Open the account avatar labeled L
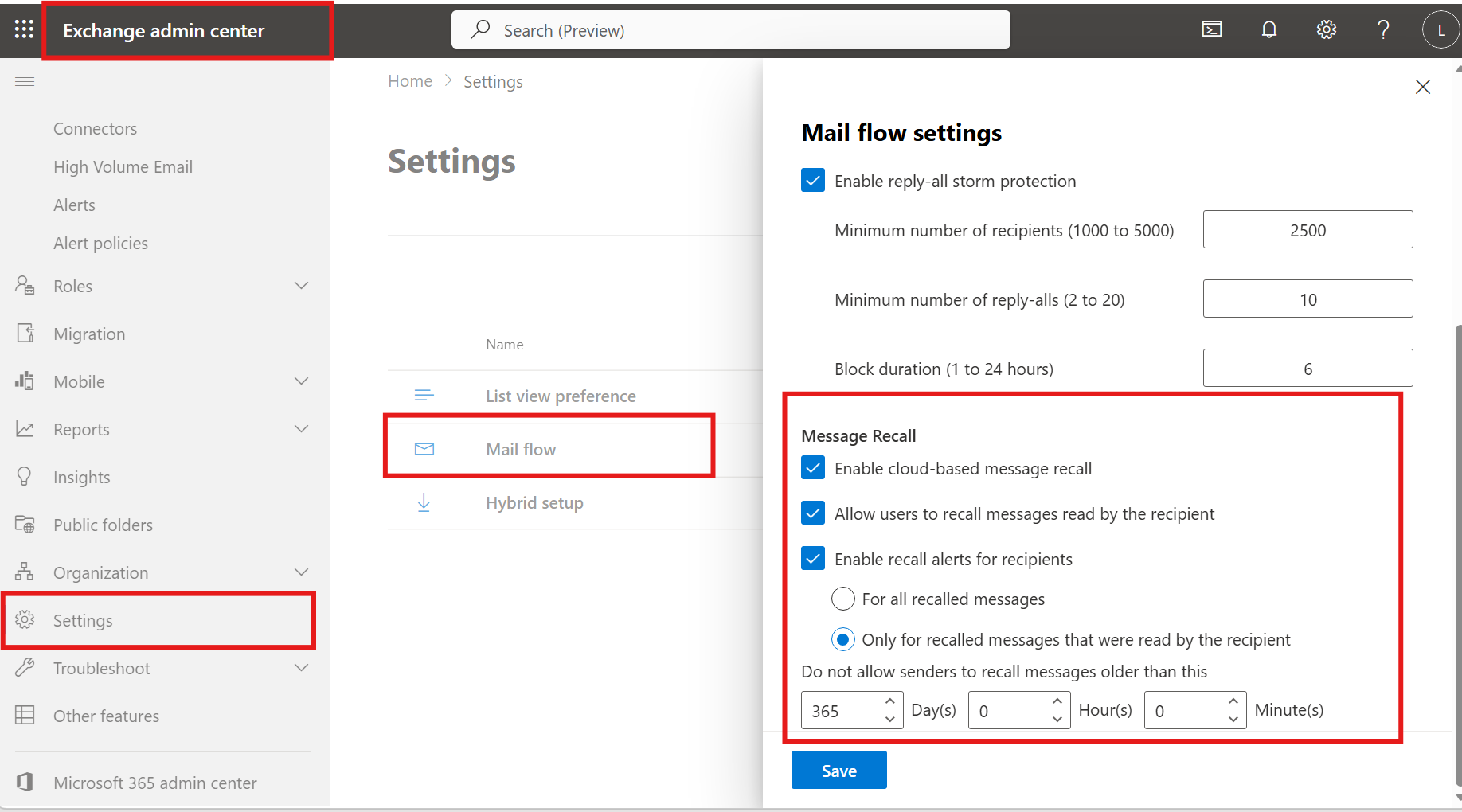The width and height of the screenshot is (1462, 812). [x=1440, y=30]
